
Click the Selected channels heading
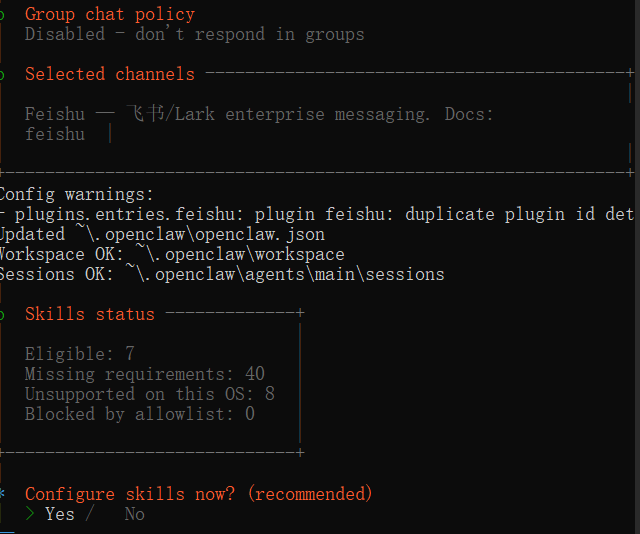pos(110,74)
